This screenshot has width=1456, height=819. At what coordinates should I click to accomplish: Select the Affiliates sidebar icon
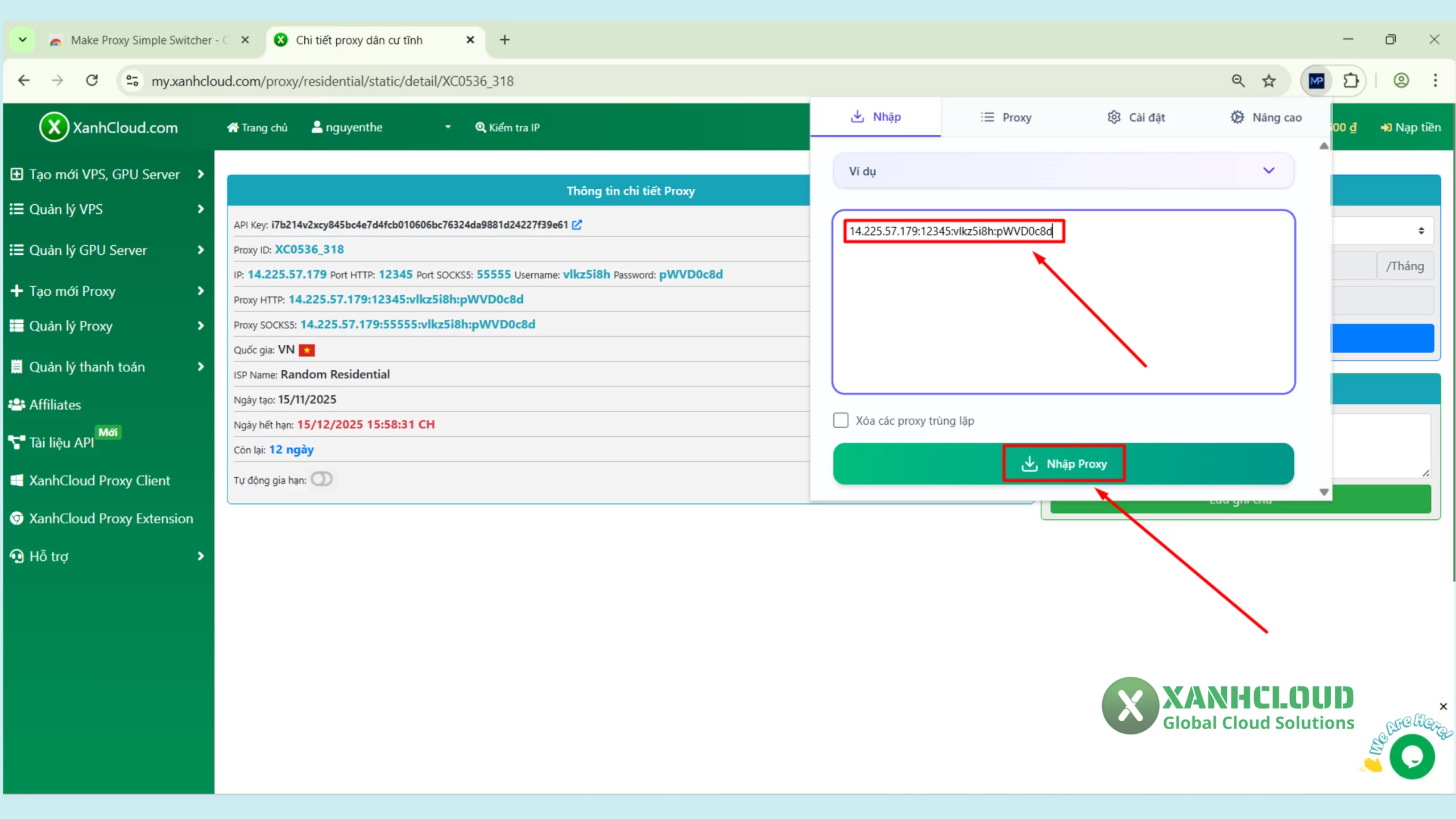coord(16,404)
